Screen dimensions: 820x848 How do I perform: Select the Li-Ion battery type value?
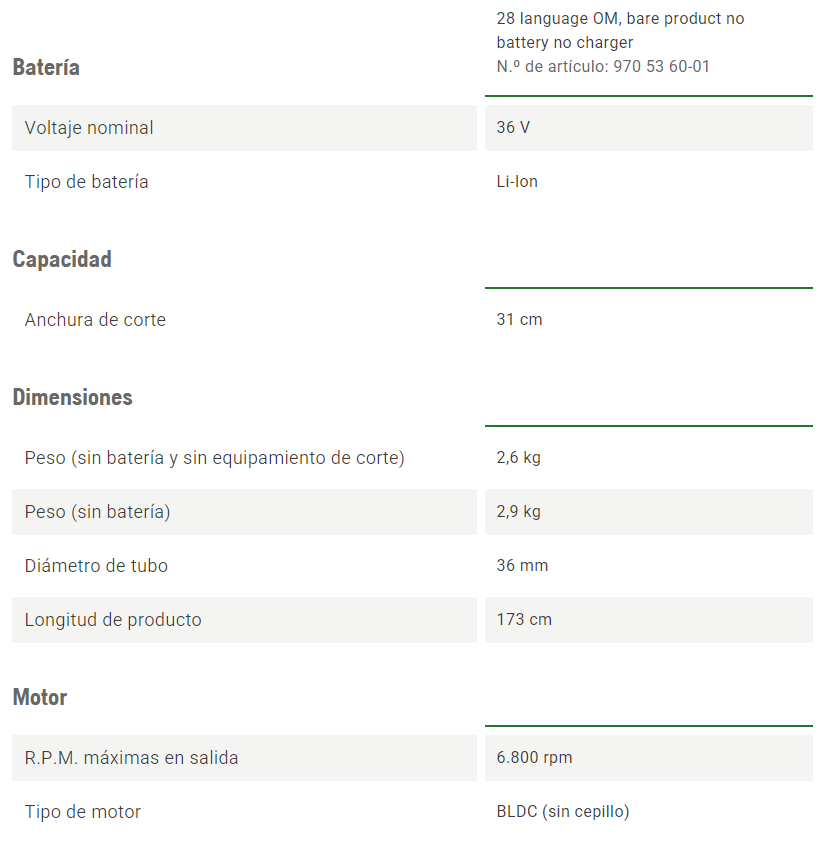pyautogui.click(x=517, y=182)
